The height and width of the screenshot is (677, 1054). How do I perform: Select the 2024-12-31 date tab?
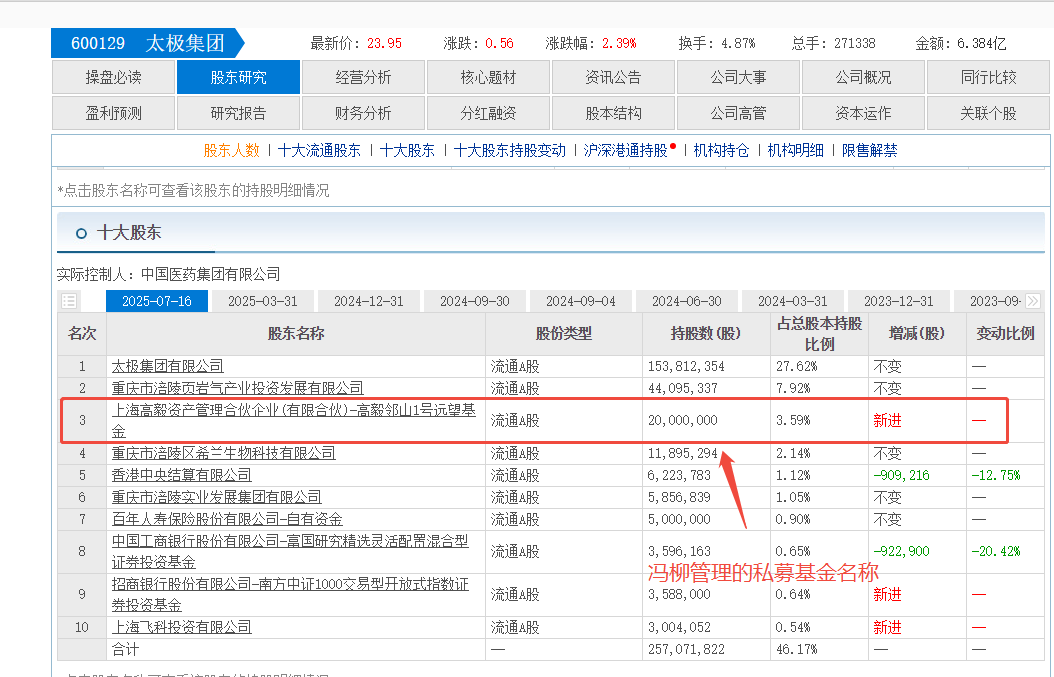369,301
